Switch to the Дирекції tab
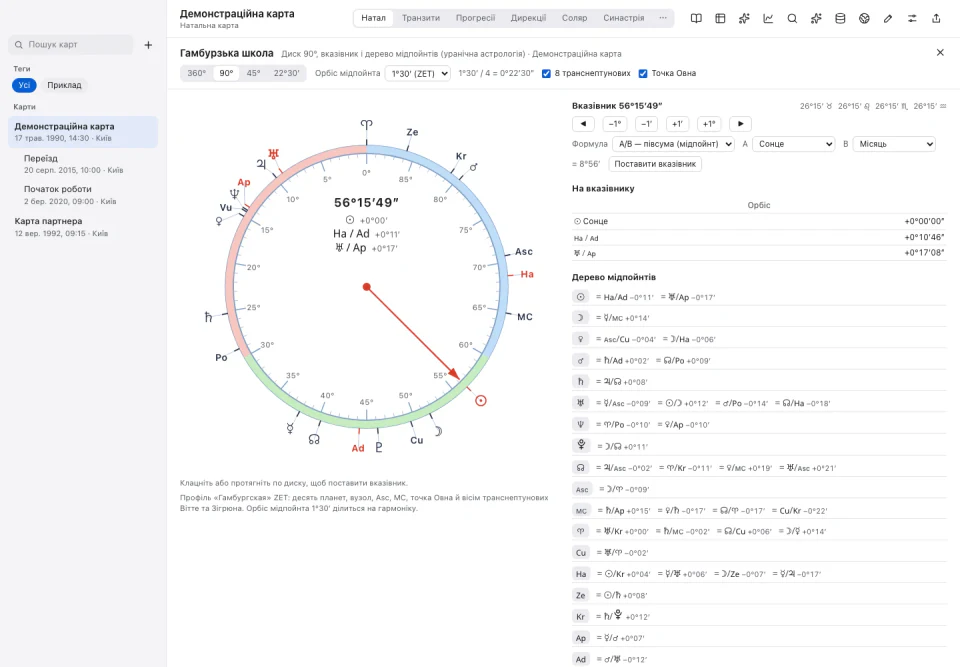 [528, 18]
